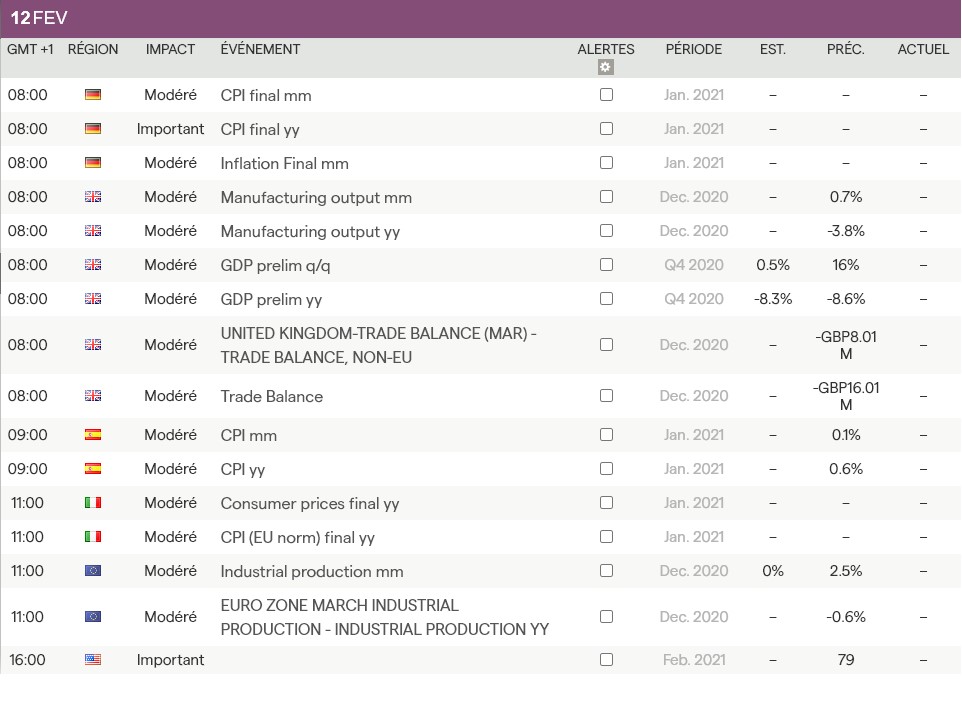Enable alert for German CPI final mm

[606, 95]
